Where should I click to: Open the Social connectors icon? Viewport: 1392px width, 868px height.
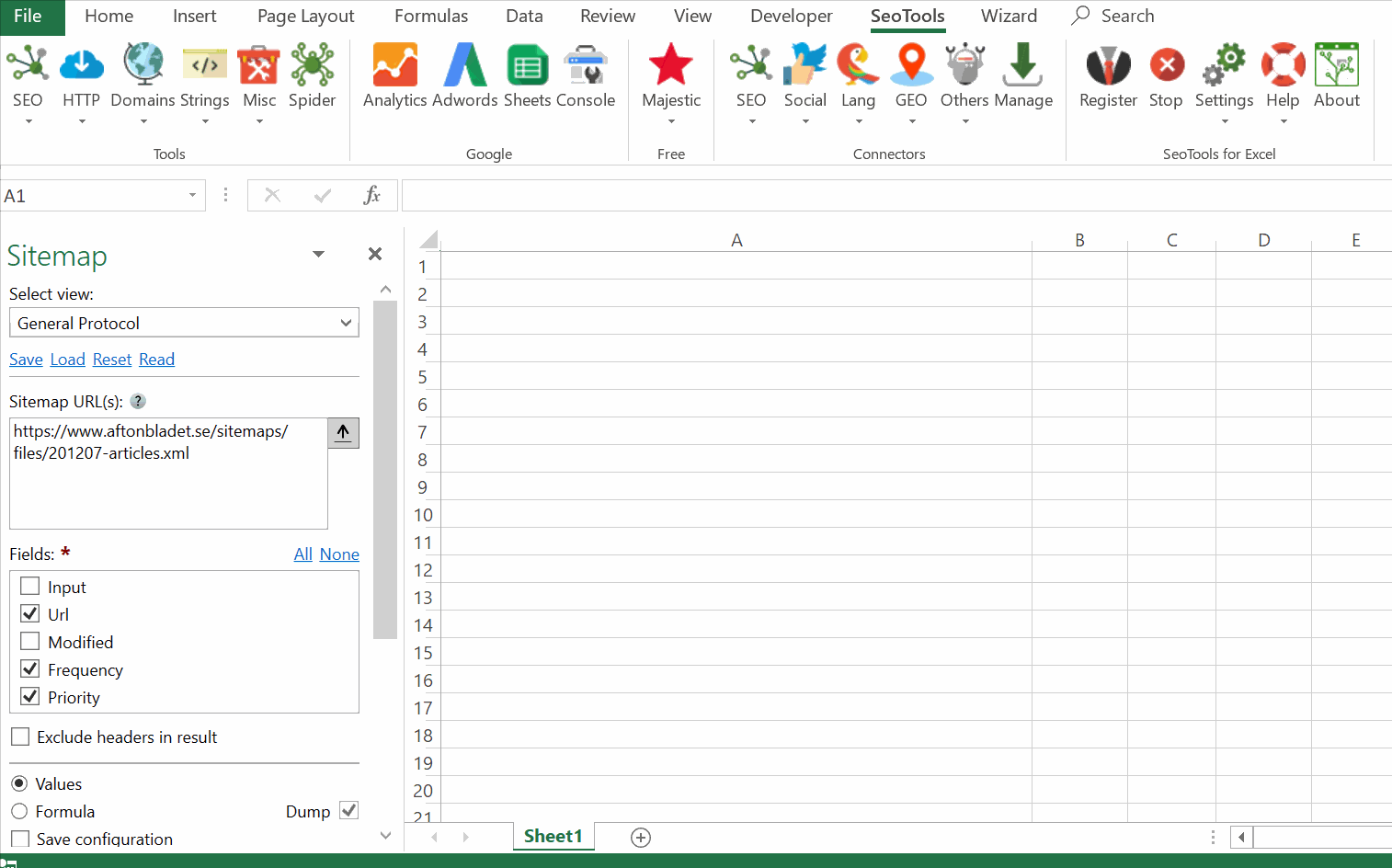(805, 65)
